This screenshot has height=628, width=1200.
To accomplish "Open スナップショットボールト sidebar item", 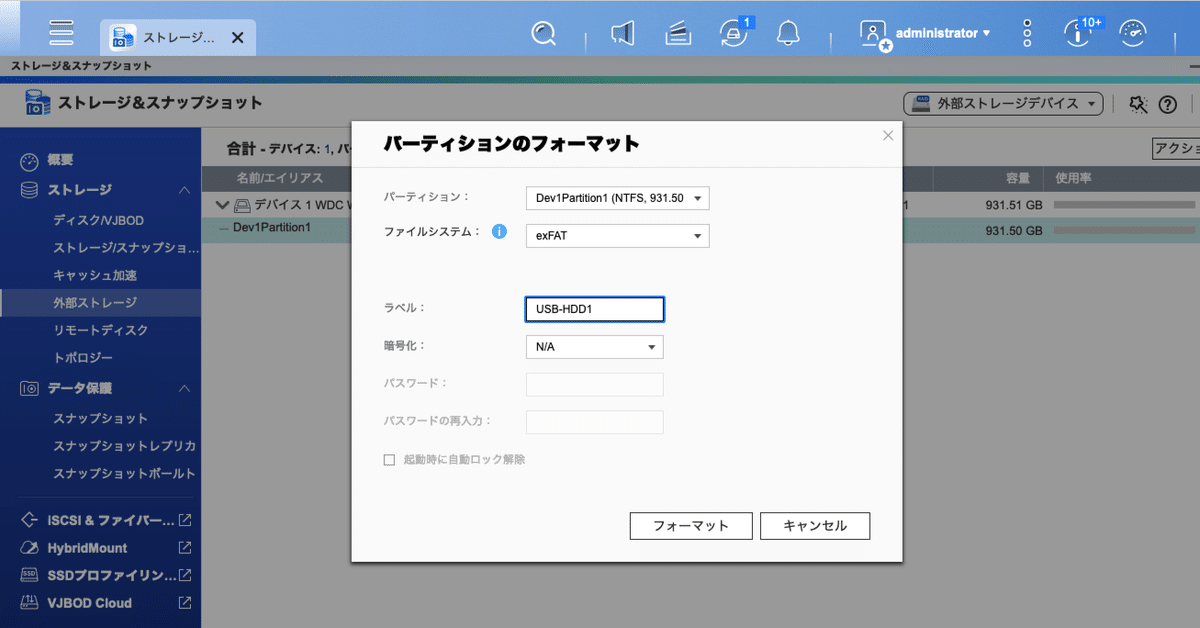I will (124, 473).
